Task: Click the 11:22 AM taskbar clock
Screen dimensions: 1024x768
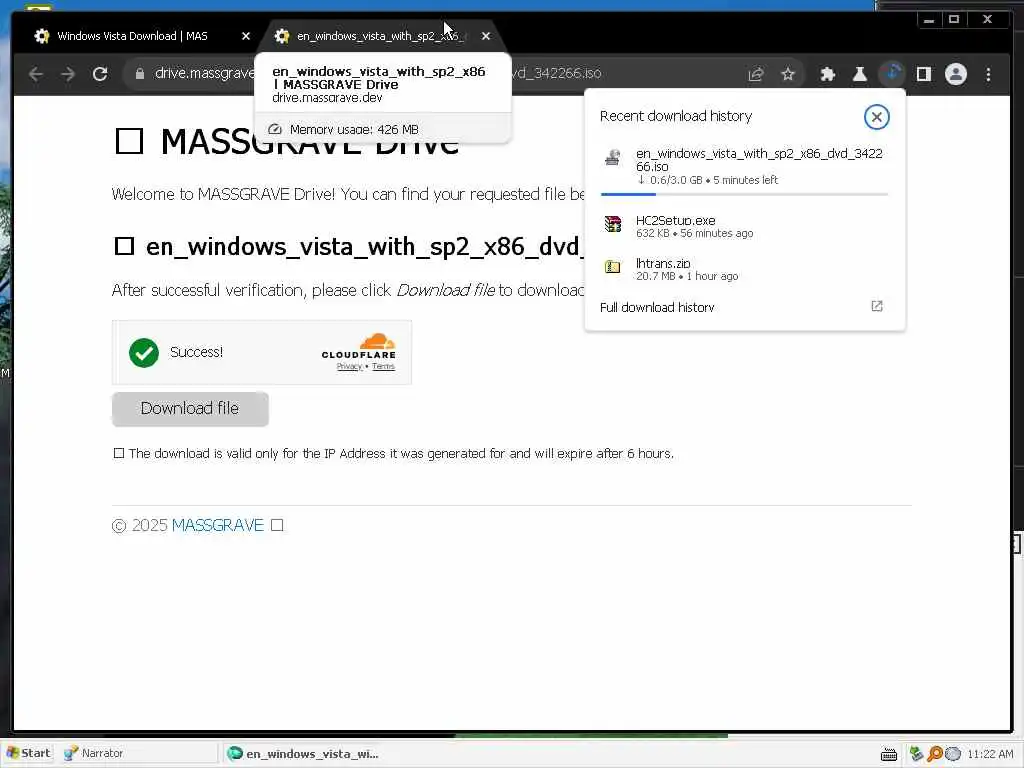Action: pyautogui.click(x=990, y=754)
